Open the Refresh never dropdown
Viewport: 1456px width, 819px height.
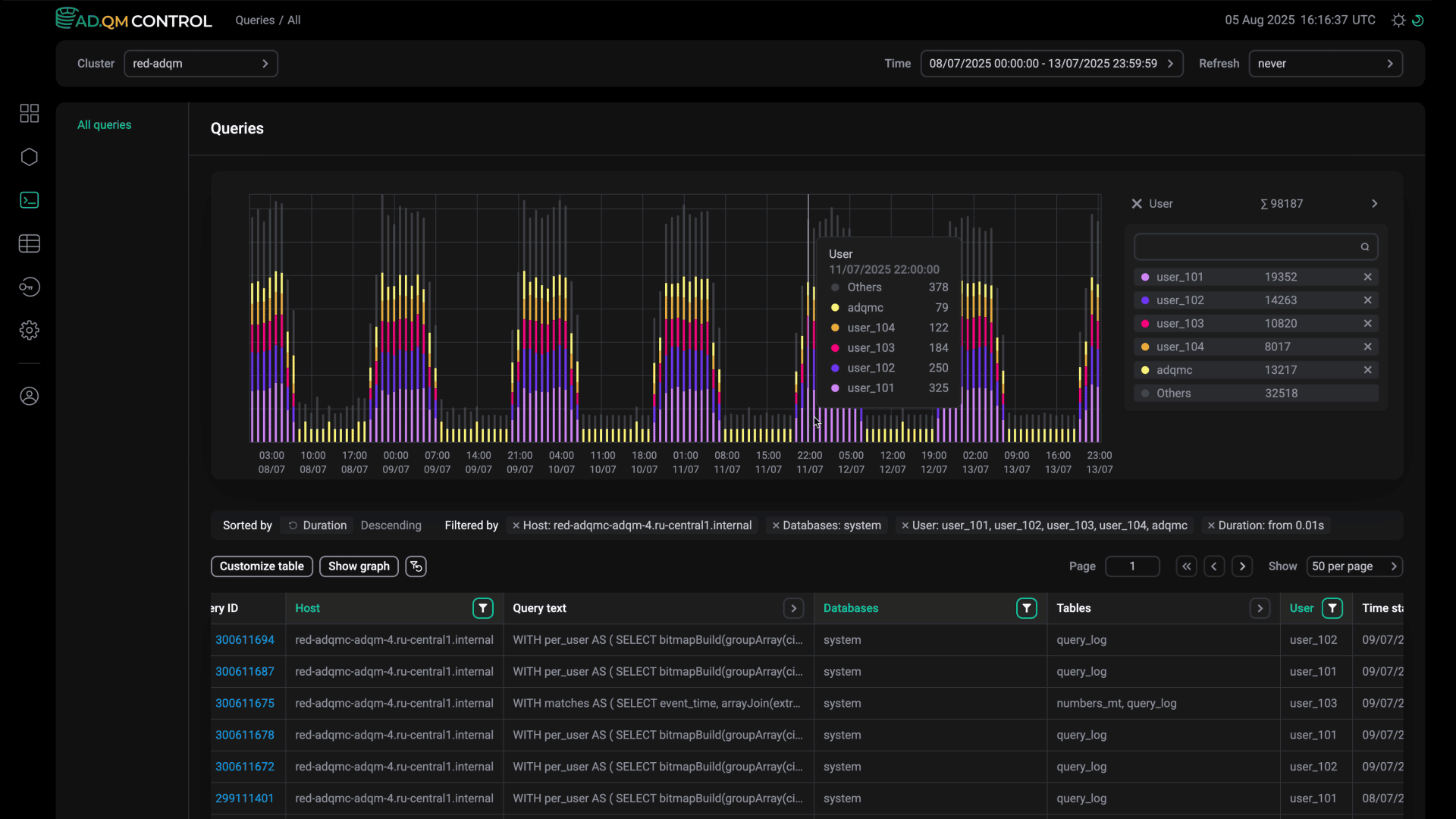pos(1325,64)
